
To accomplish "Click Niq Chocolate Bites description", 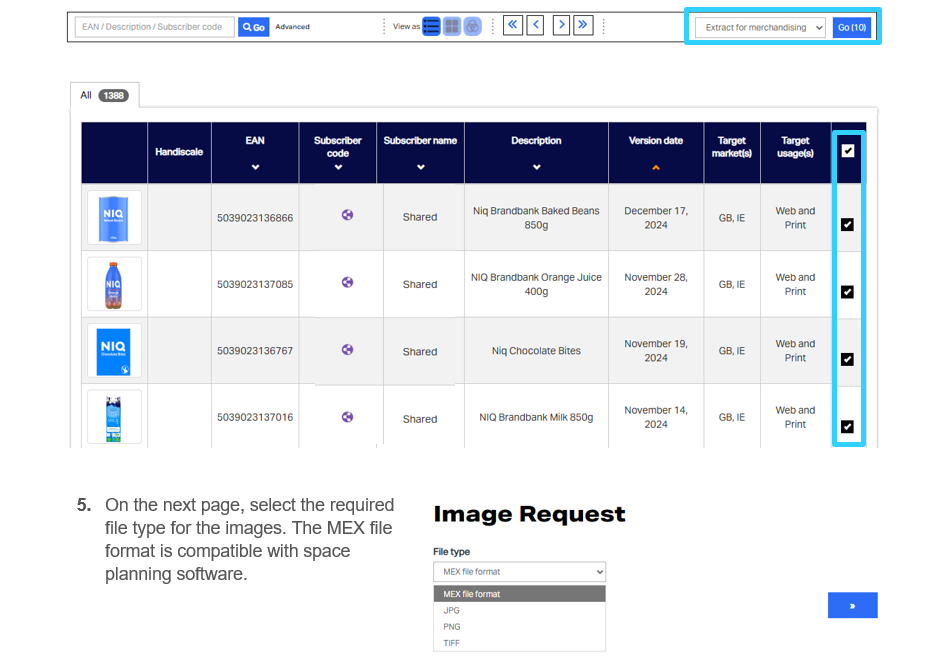I will point(536,351).
